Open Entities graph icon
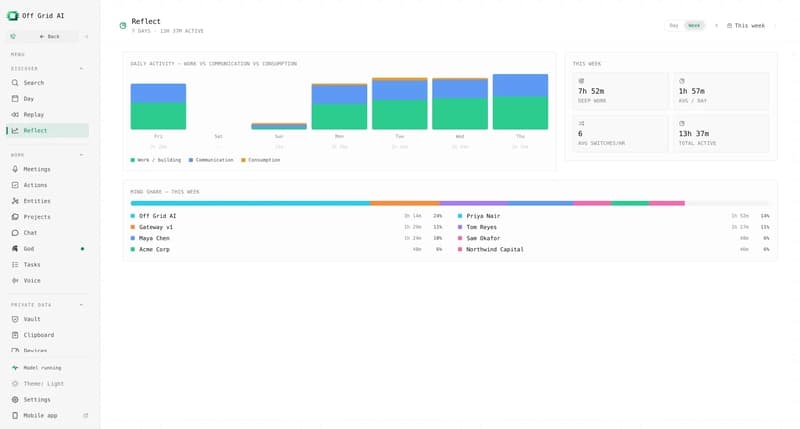Image resolution: width=800 pixels, height=429 pixels. pos(15,201)
